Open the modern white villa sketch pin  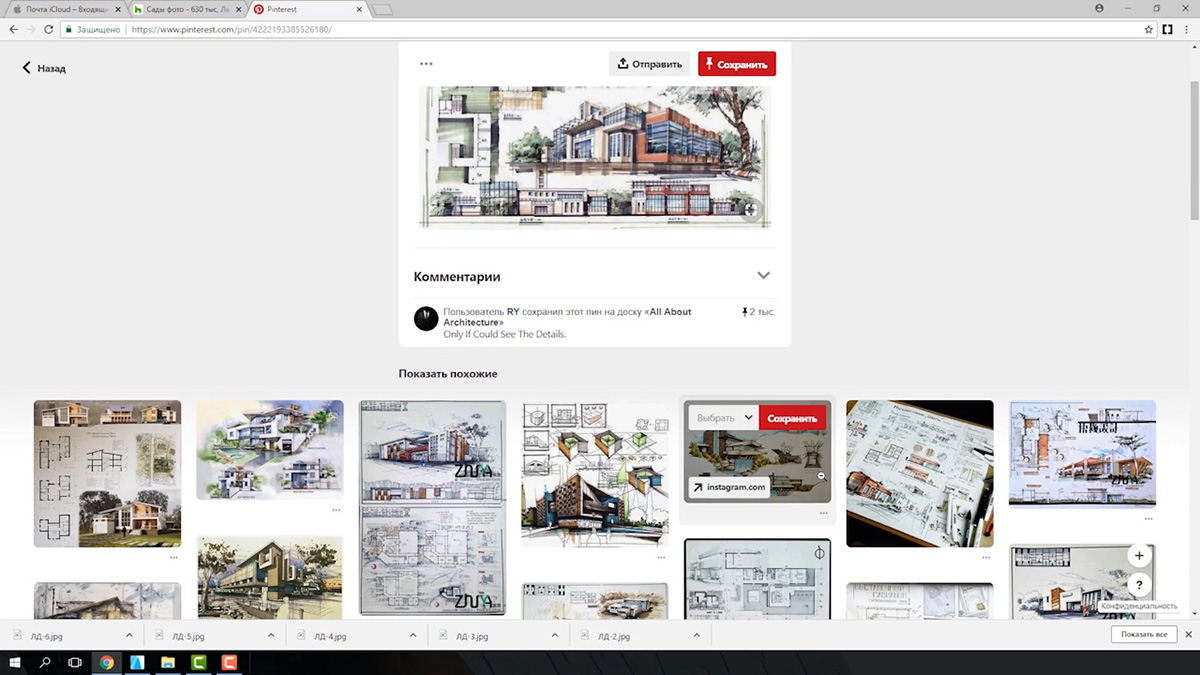point(270,450)
